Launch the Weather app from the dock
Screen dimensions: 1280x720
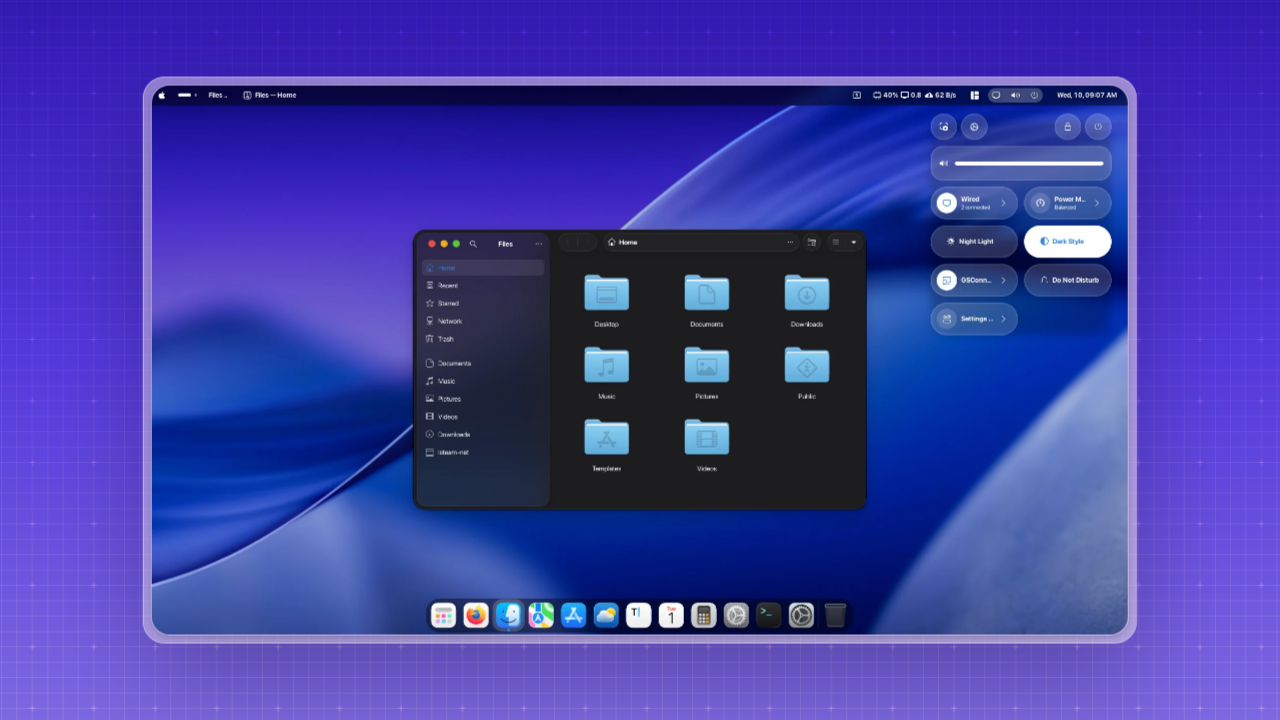point(606,615)
